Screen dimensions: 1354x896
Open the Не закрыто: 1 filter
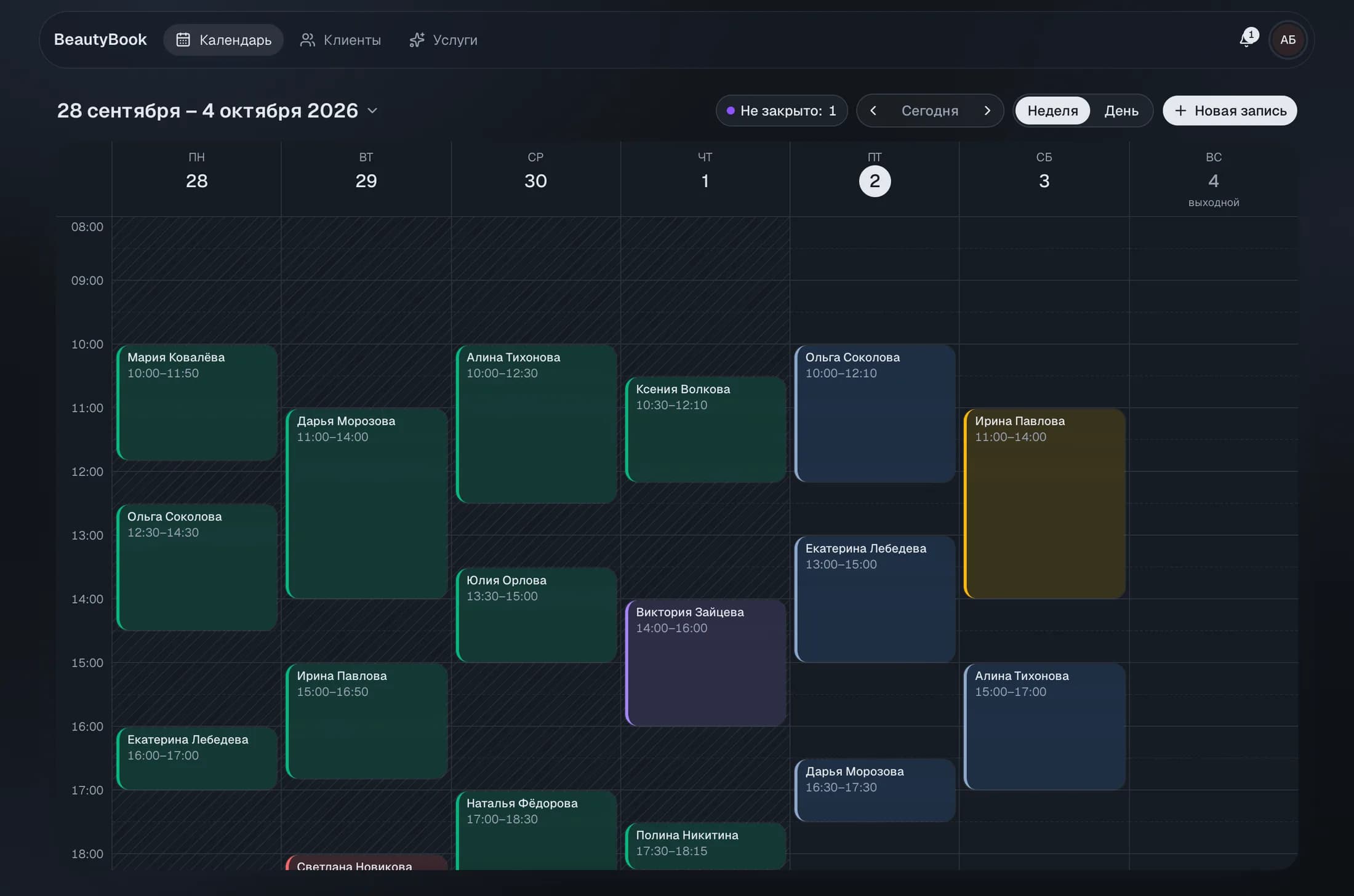pyautogui.click(x=782, y=111)
